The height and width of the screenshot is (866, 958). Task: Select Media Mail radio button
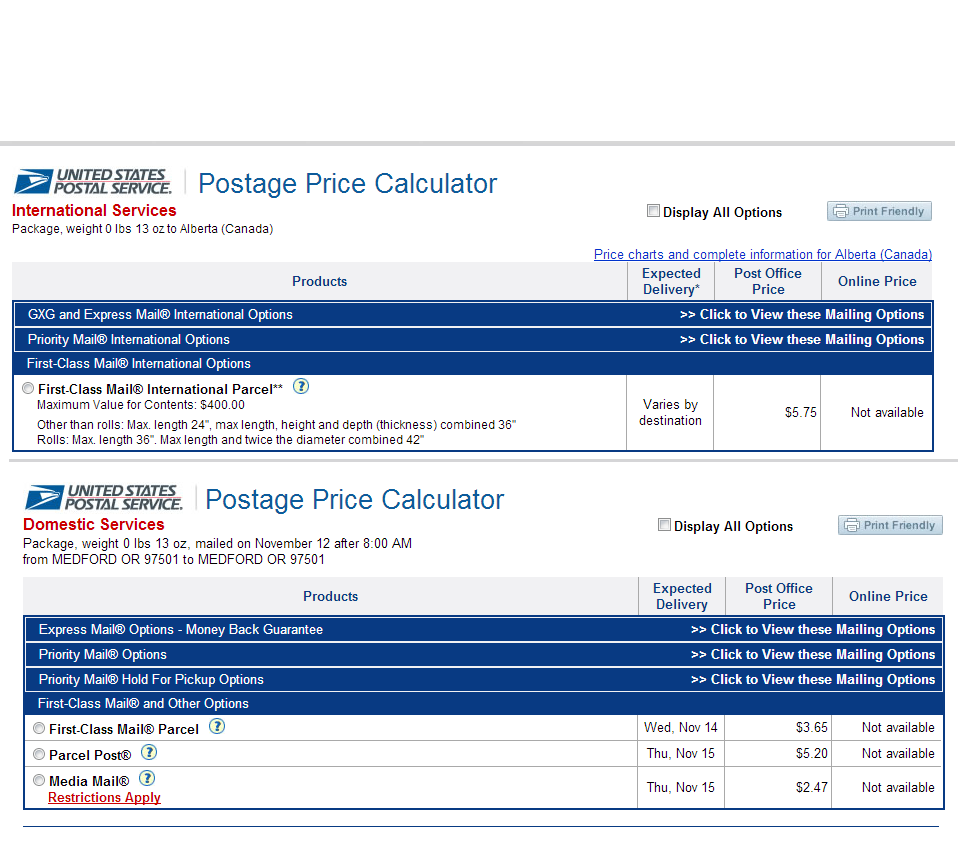39,780
